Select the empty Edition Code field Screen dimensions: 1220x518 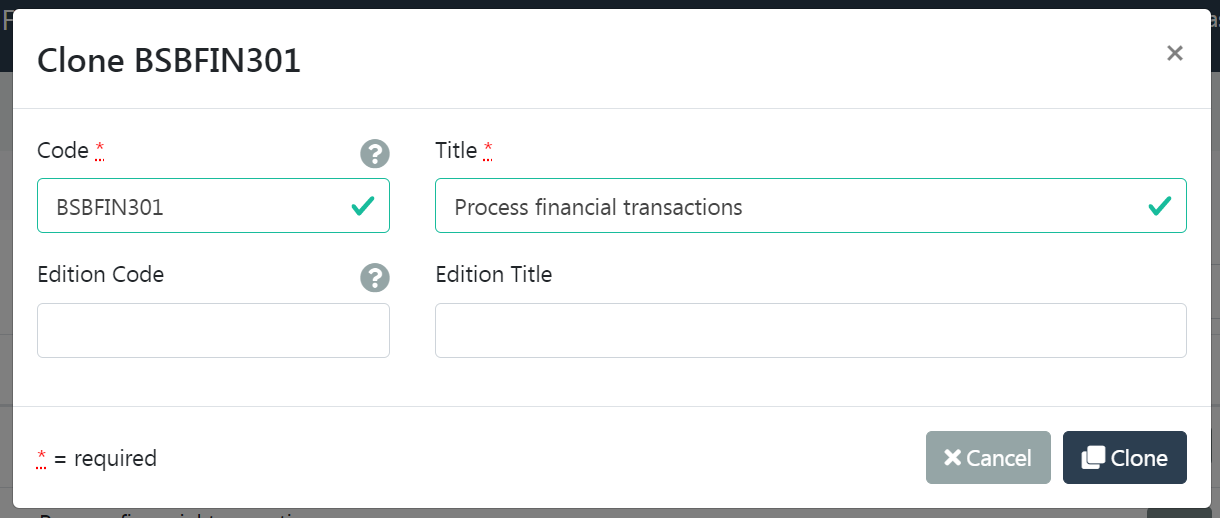coord(213,330)
